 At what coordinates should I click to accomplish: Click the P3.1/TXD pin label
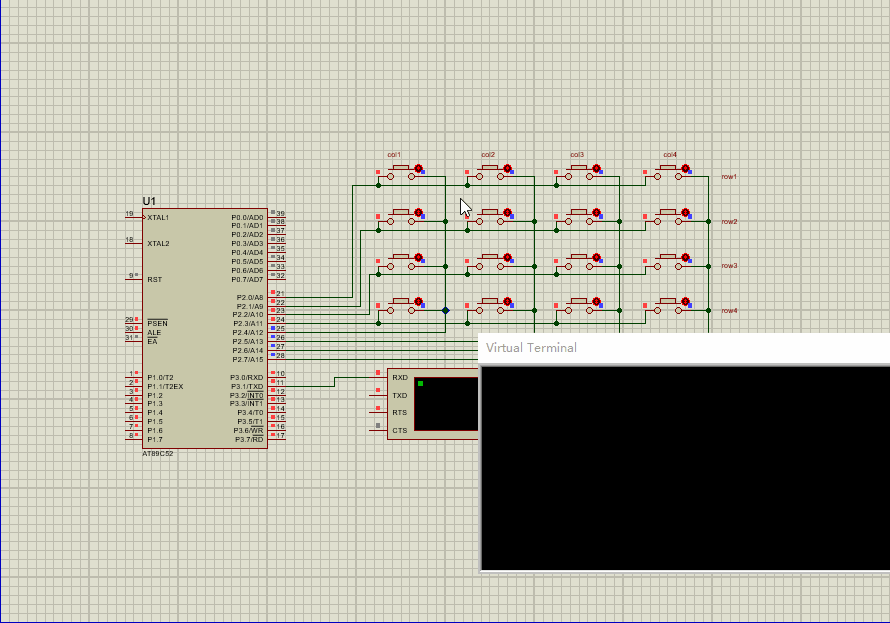pyautogui.click(x=247, y=386)
